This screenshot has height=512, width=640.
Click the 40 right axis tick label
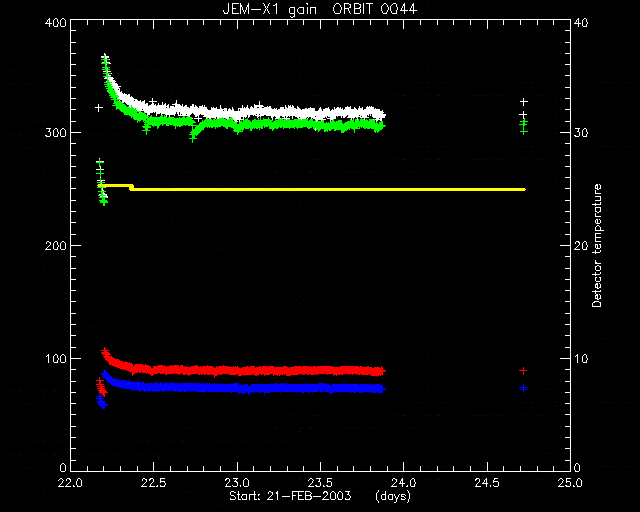pos(581,22)
